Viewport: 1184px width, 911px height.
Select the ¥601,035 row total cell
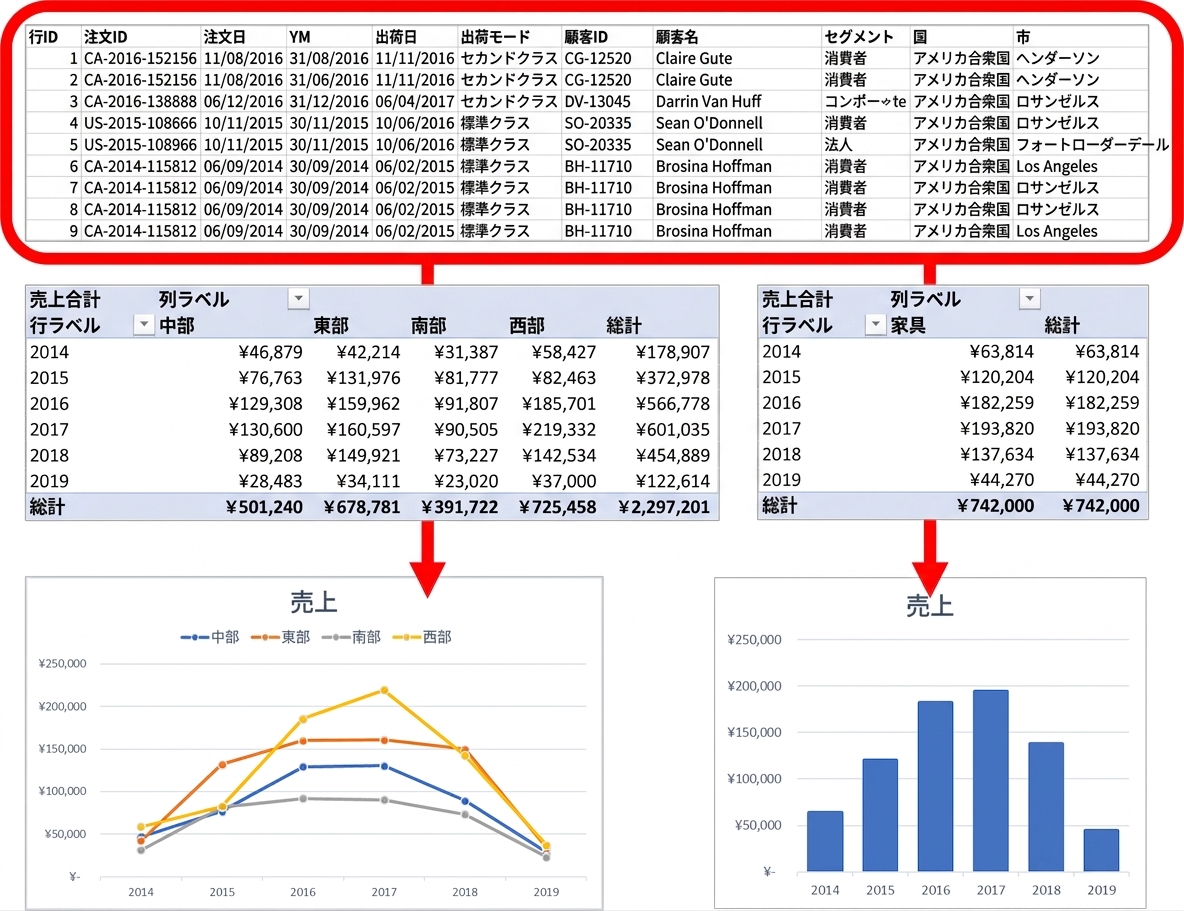click(673, 430)
